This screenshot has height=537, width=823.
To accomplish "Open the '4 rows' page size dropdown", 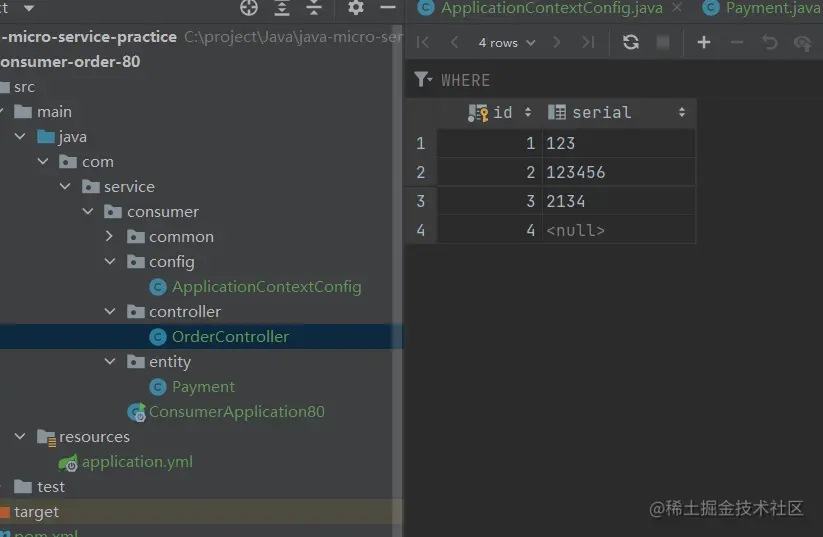I will pyautogui.click(x=507, y=43).
